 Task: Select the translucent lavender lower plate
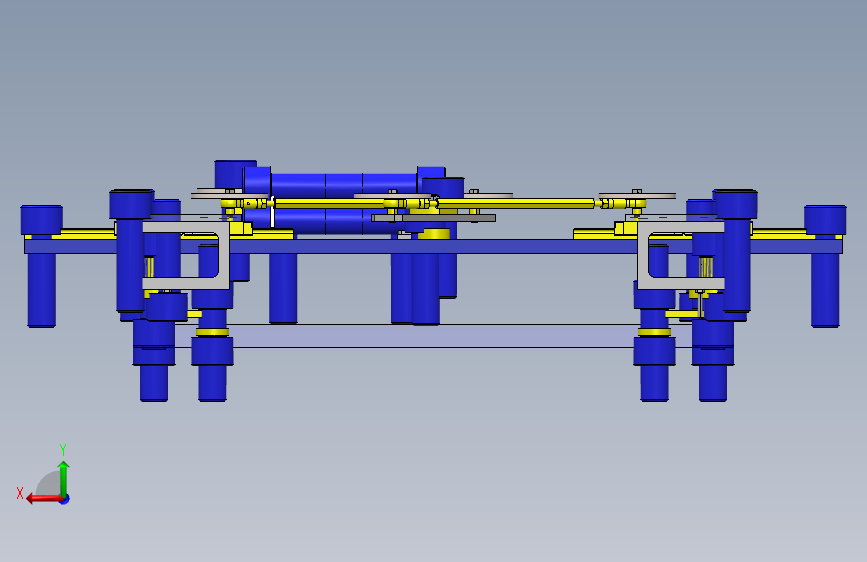tap(432, 336)
